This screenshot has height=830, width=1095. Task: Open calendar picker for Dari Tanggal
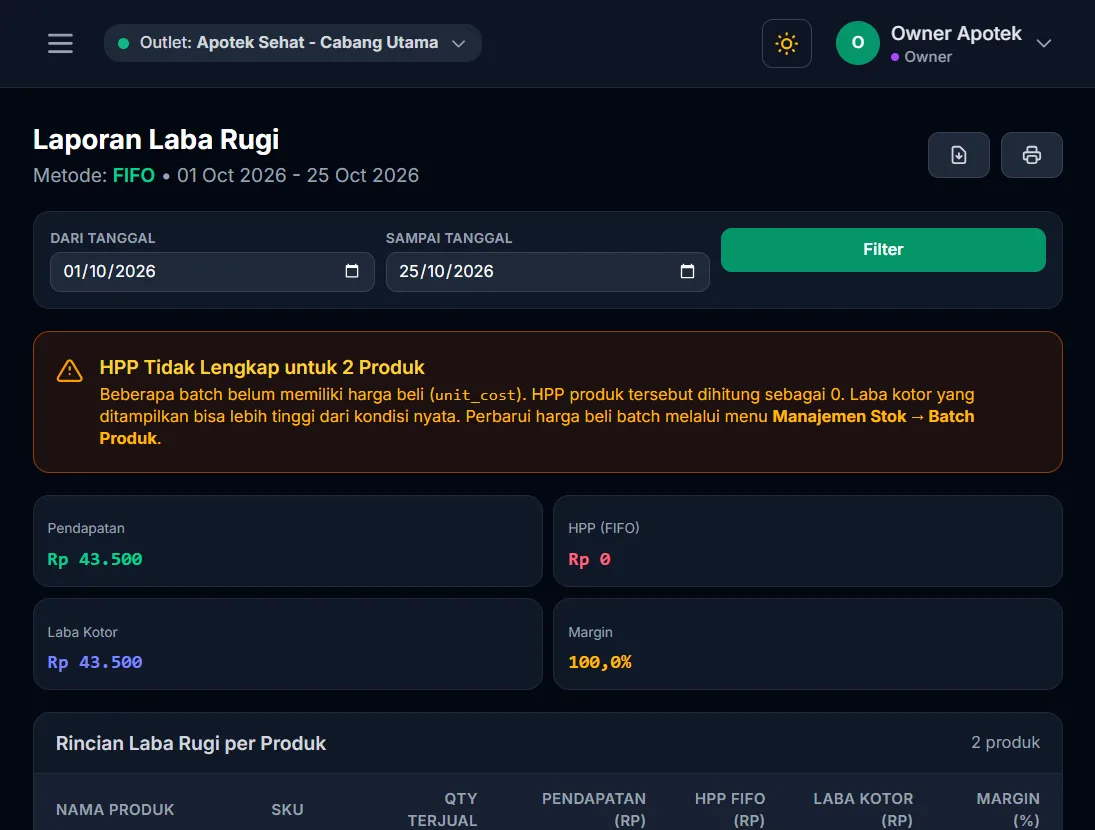tap(352, 271)
